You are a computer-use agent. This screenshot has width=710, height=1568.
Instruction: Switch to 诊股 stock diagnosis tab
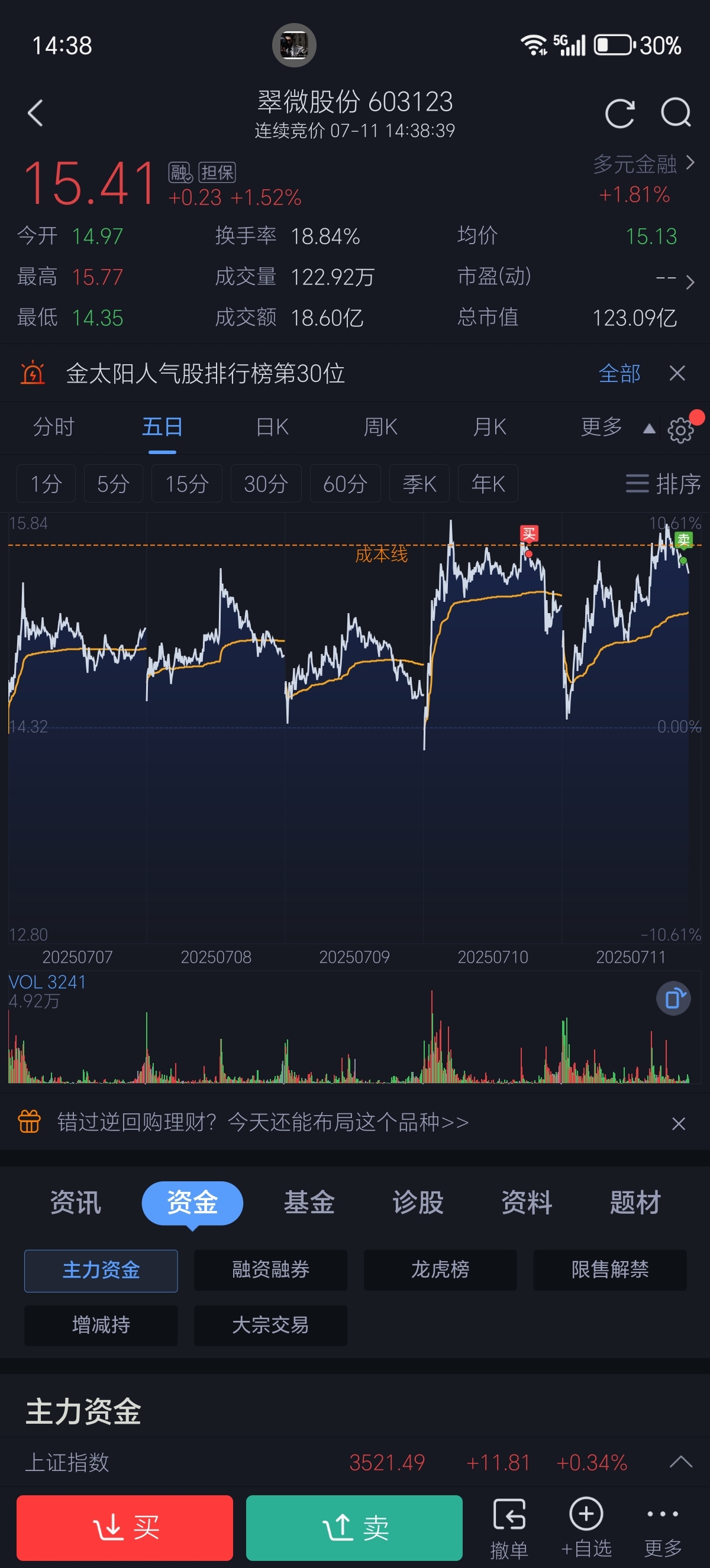[x=418, y=1202]
